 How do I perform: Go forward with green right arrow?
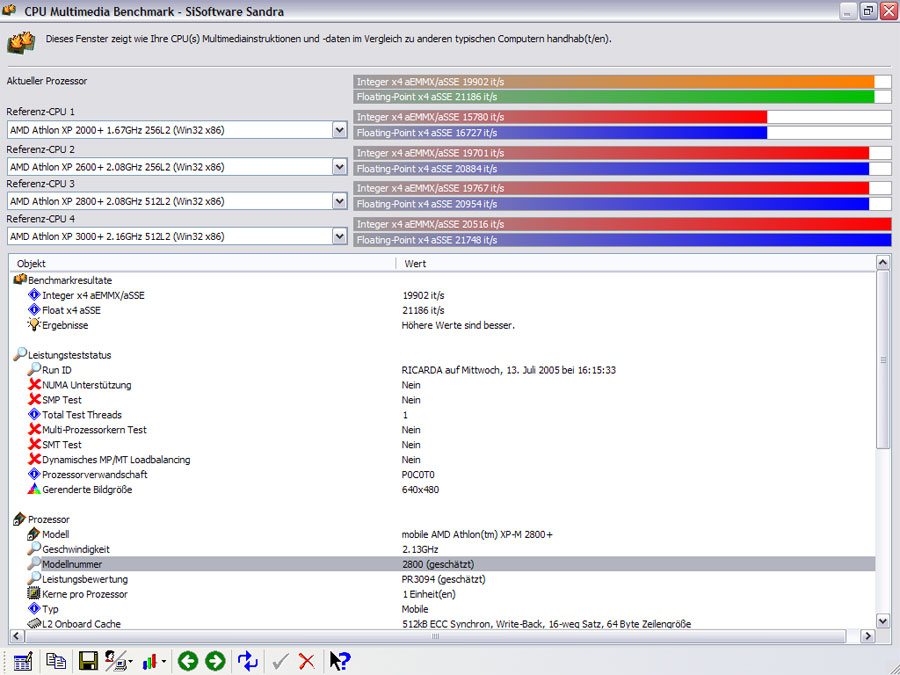pyautogui.click(x=215, y=661)
